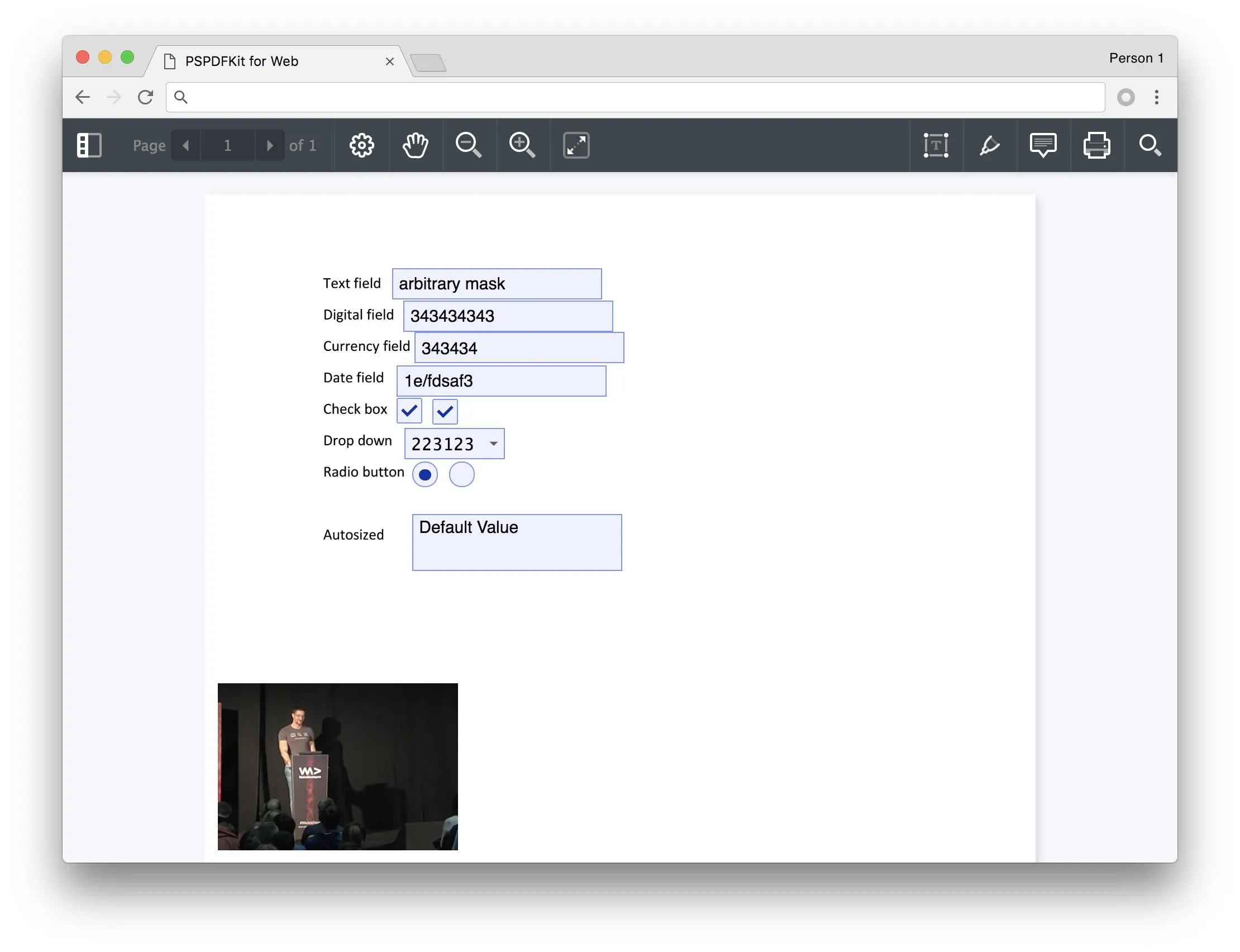Screen dimensions: 1240x952
Task: Click the 'Check box' label
Action: click(355, 409)
